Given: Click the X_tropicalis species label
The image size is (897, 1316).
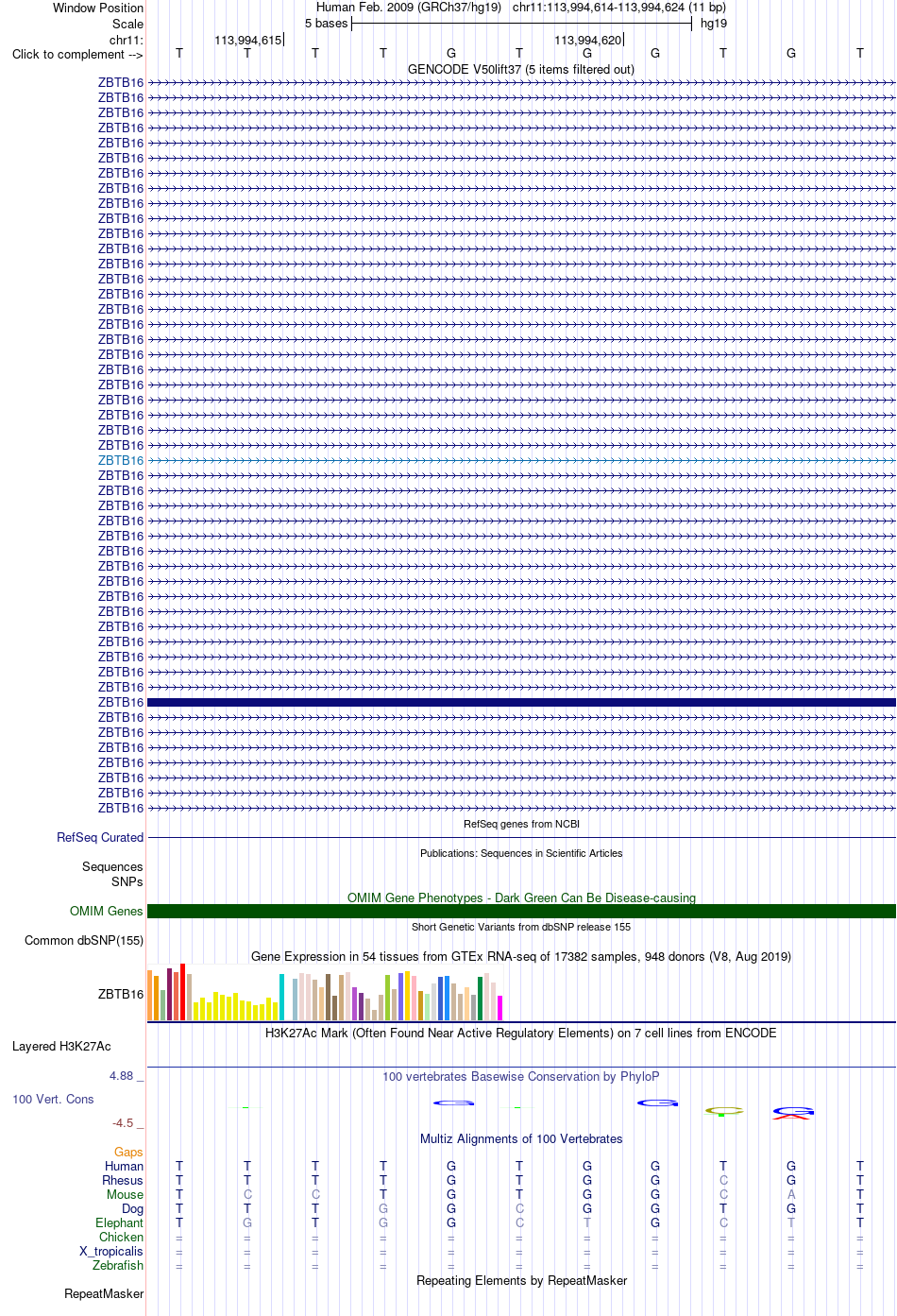Looking at the screenshot, I should pyautogui.click(x=111, y=1251).
